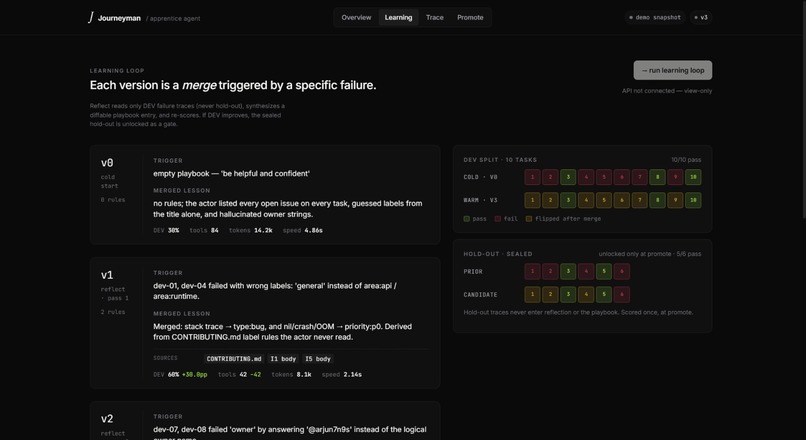Click the '14.2k' tokens value
806x440 pixels.
(x=263, y=231)
